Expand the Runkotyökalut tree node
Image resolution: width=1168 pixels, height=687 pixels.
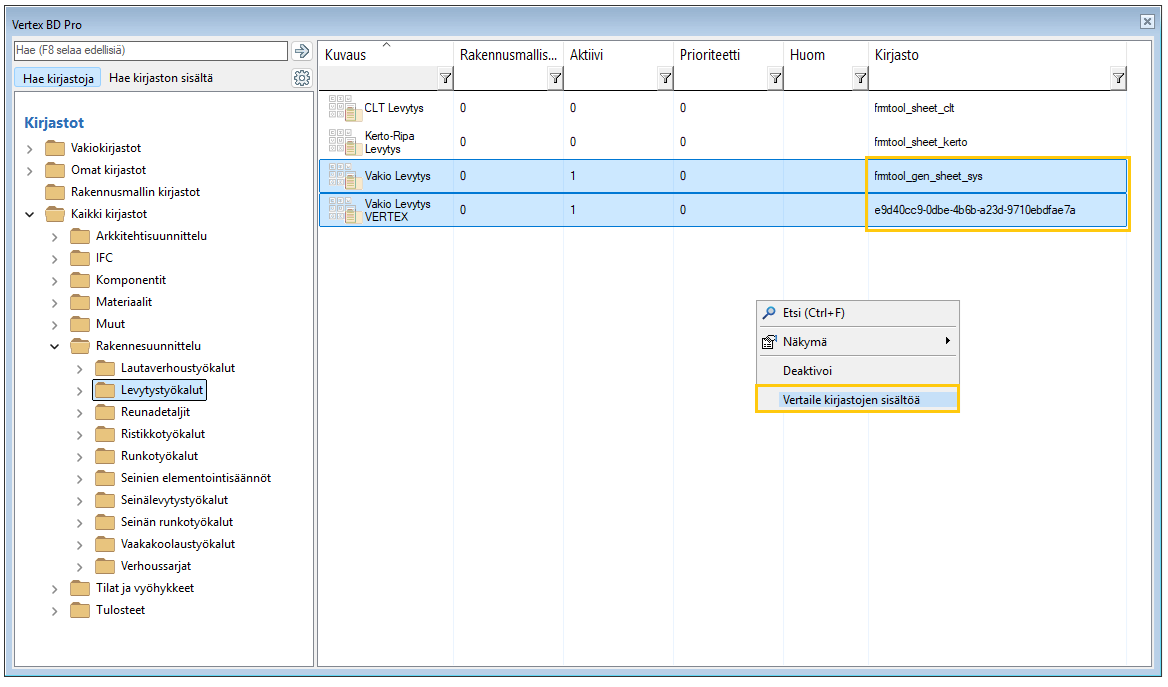click(x=80, y=457)
